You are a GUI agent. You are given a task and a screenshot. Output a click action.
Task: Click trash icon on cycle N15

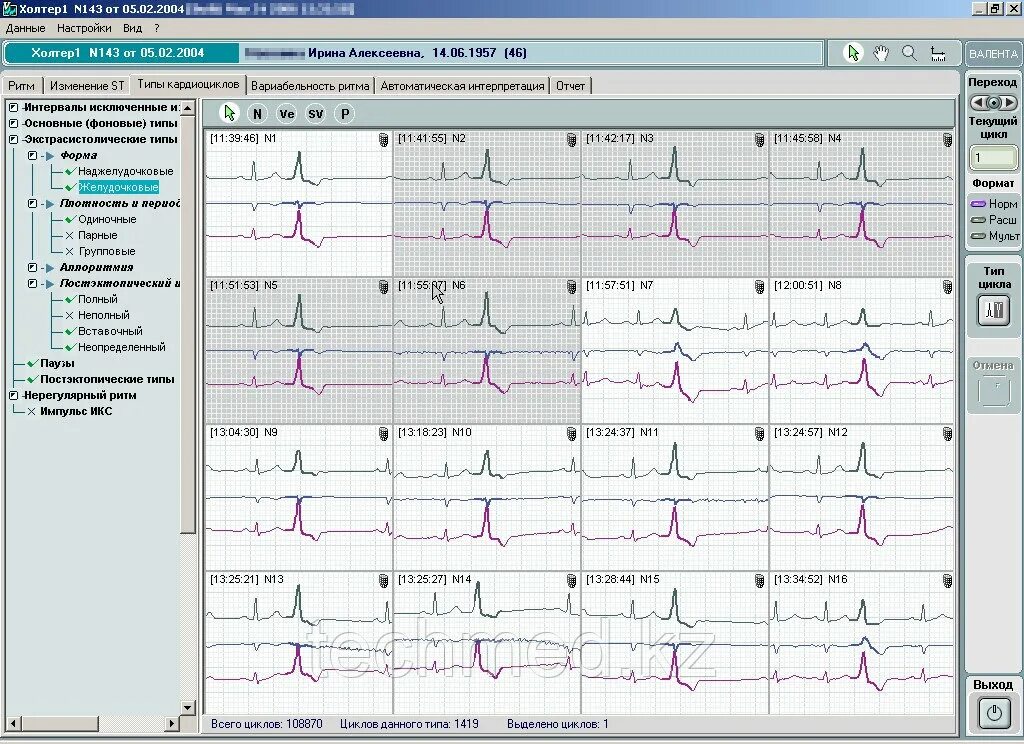pos(760,581)
